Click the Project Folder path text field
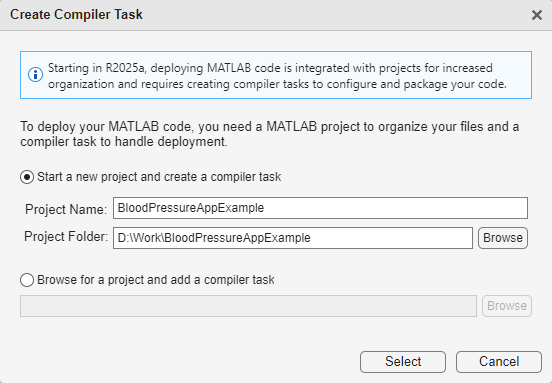The width and height of the screenshot is (552, 383). click(x=293, y=238)
